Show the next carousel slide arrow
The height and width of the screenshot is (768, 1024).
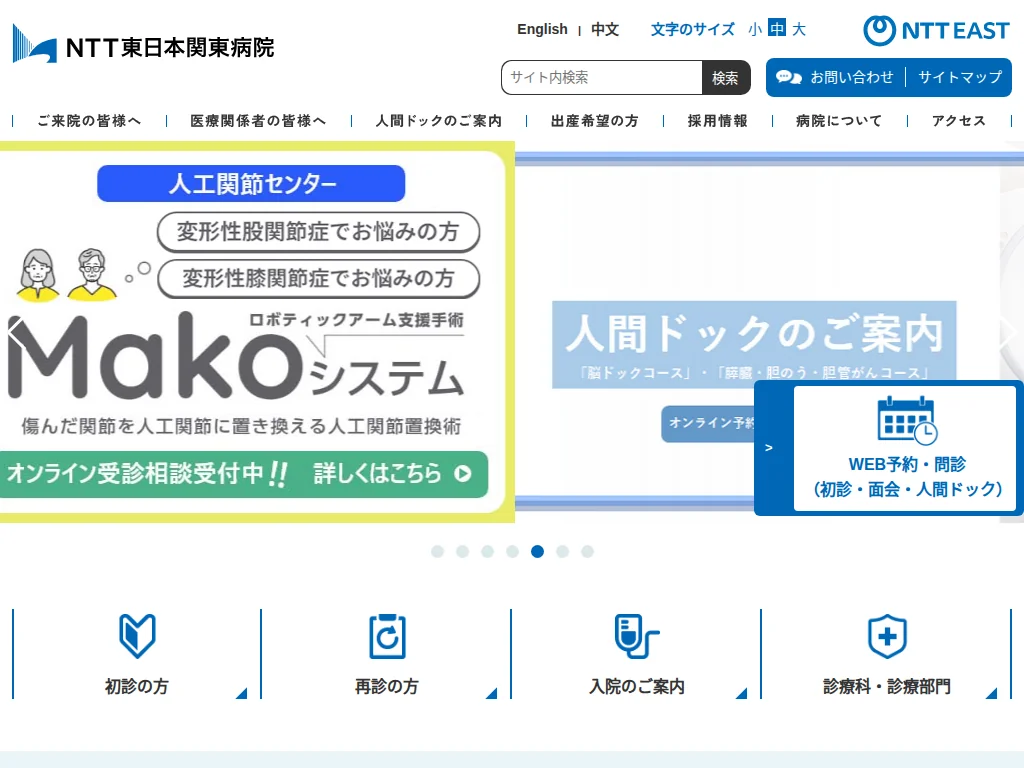pyautogui.click(x=1009, y=332)
